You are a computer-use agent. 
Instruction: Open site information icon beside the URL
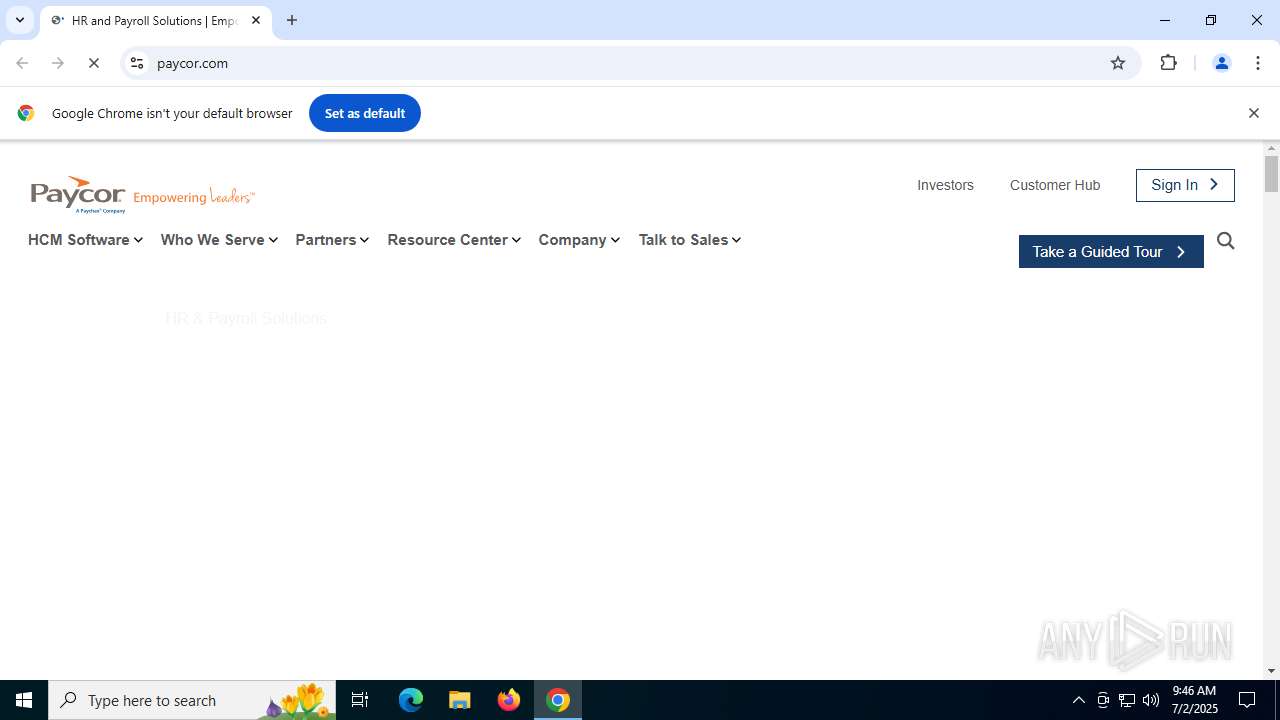coord(137,63)
